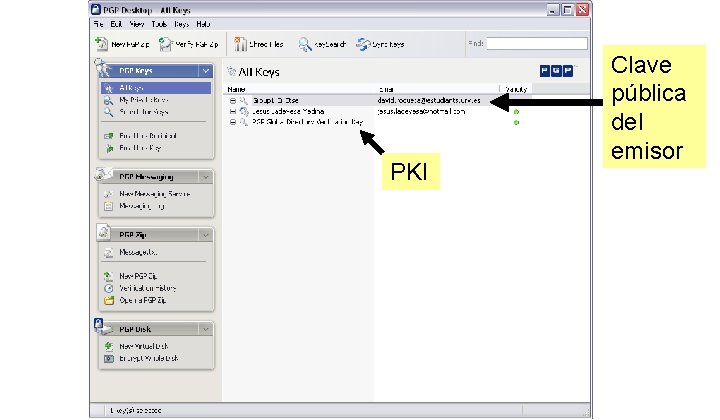The width and height of the screenshot is (720, 420).
Task: Select the jesusladevese hotmail email cell
Action: coord(421,111)
